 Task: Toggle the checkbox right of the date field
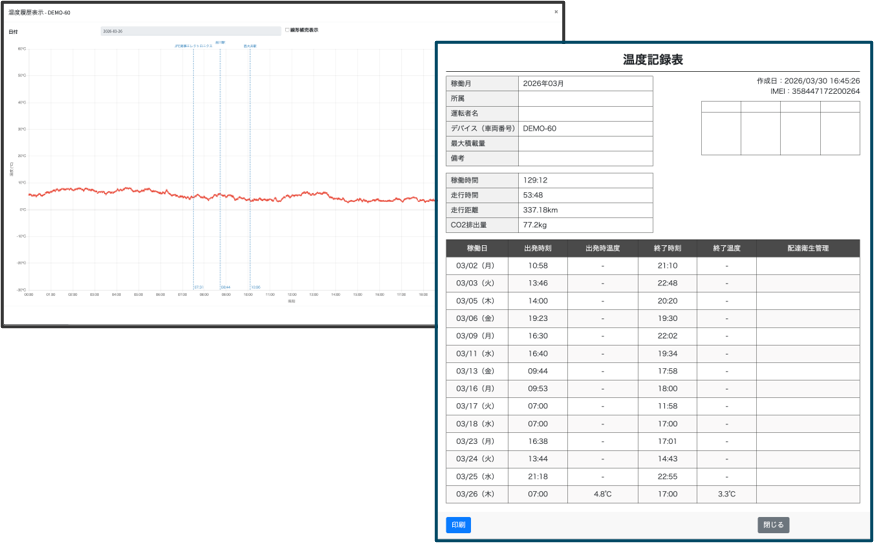[287, 30]
